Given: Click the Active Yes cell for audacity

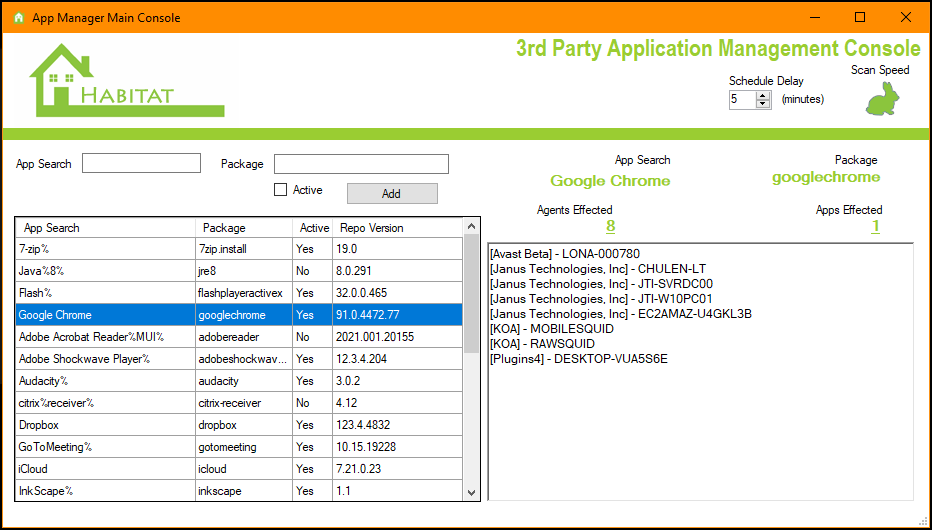Looking at the screenshot, I should pyautogui.click(x=313, y=381).
